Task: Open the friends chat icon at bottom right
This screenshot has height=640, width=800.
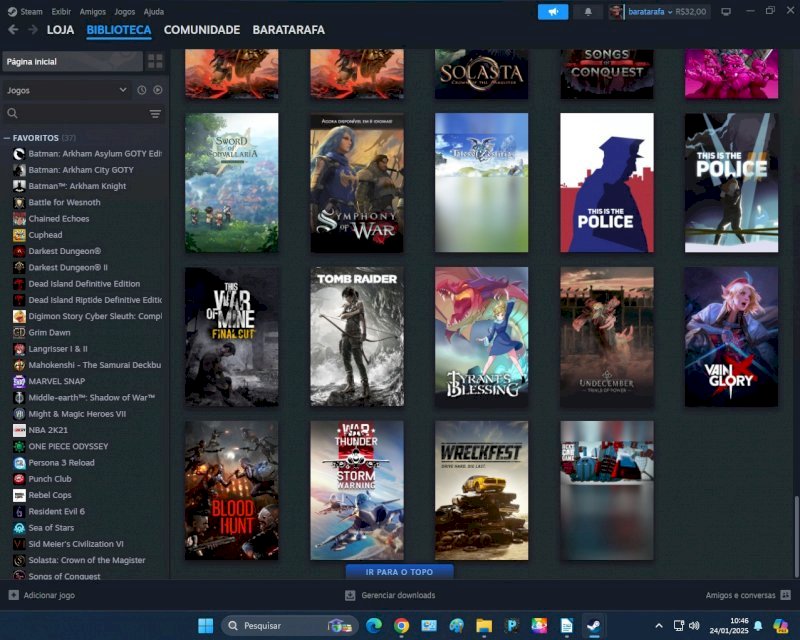Action: pyautogui.click(x=786, y=595)
